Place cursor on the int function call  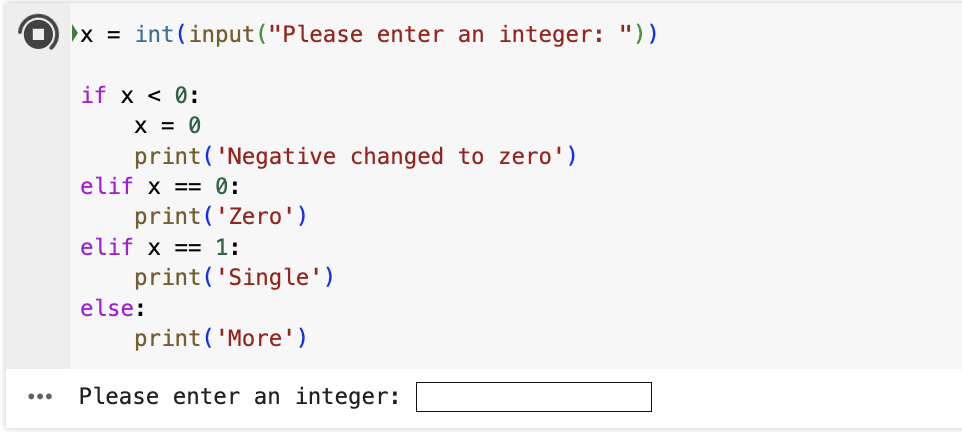tap(155, 34)
